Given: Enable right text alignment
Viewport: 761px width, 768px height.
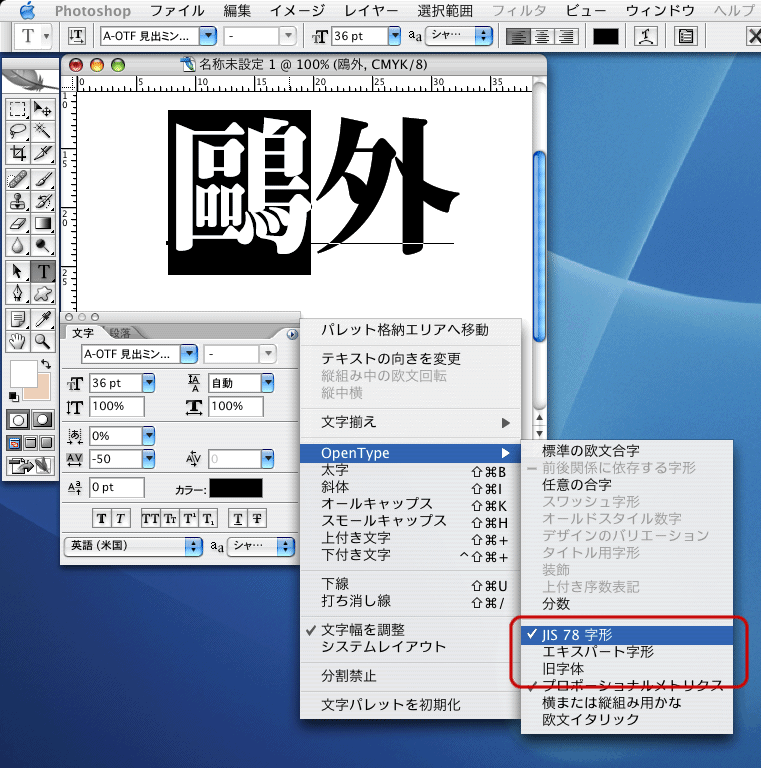Looking at the screenshot, I should [x=567, y=36].
